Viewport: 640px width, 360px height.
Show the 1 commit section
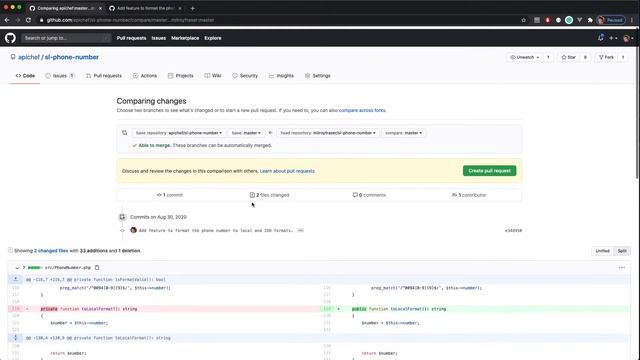pyautogui.click(x=170, y=195)
